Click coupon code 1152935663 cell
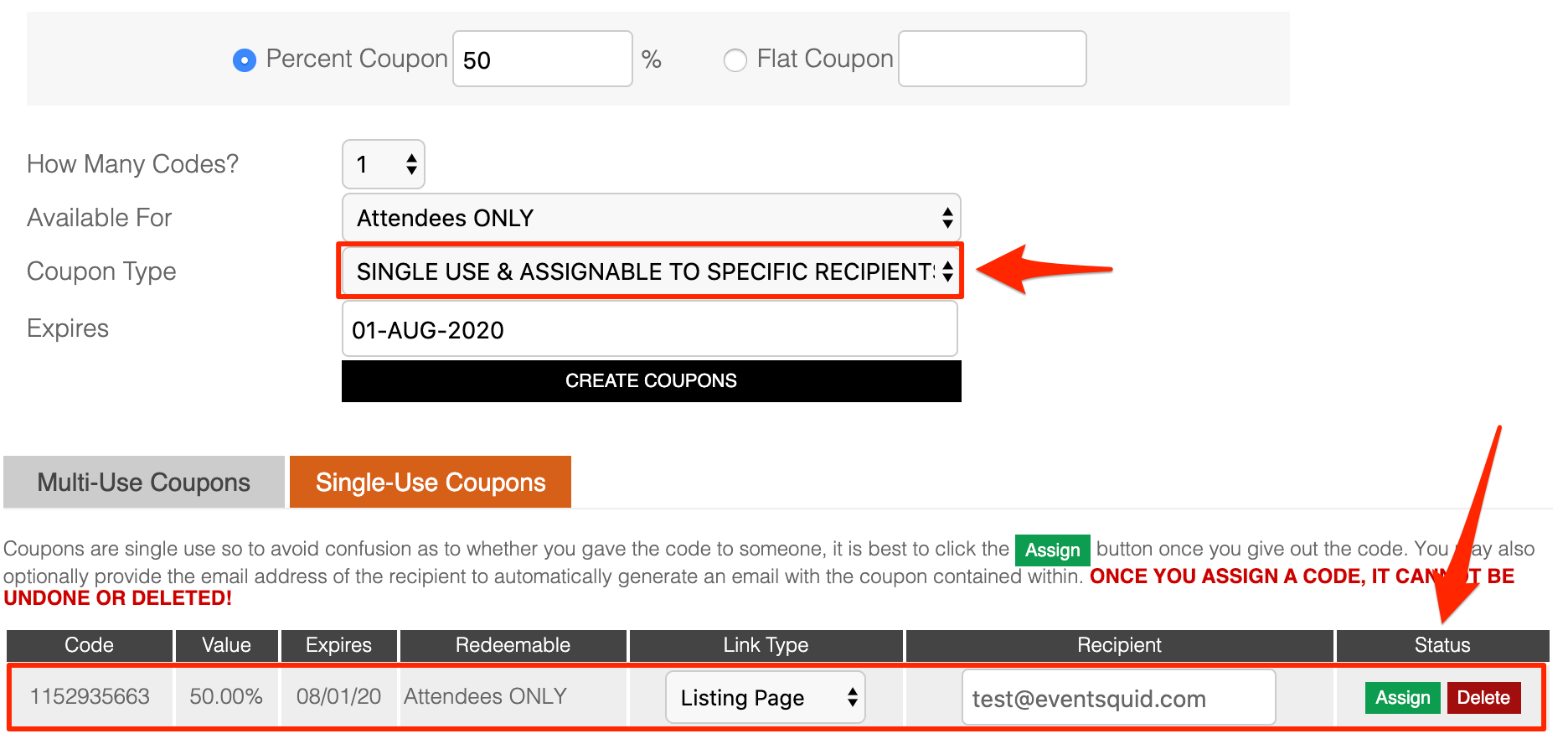 [x=90, y=696]
